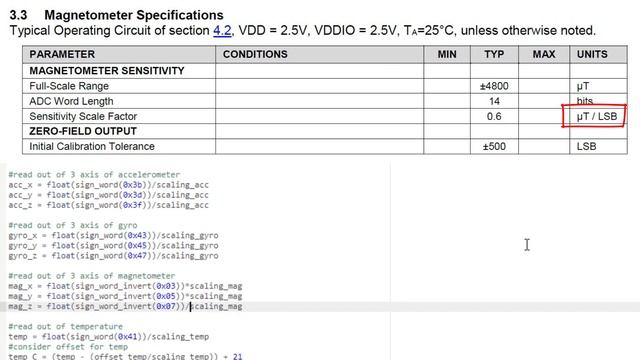The height and width of the screenshot is (360, 640).
Task: Click the section heading Magnetometer Specifications
Action: (x=134, y=15)
